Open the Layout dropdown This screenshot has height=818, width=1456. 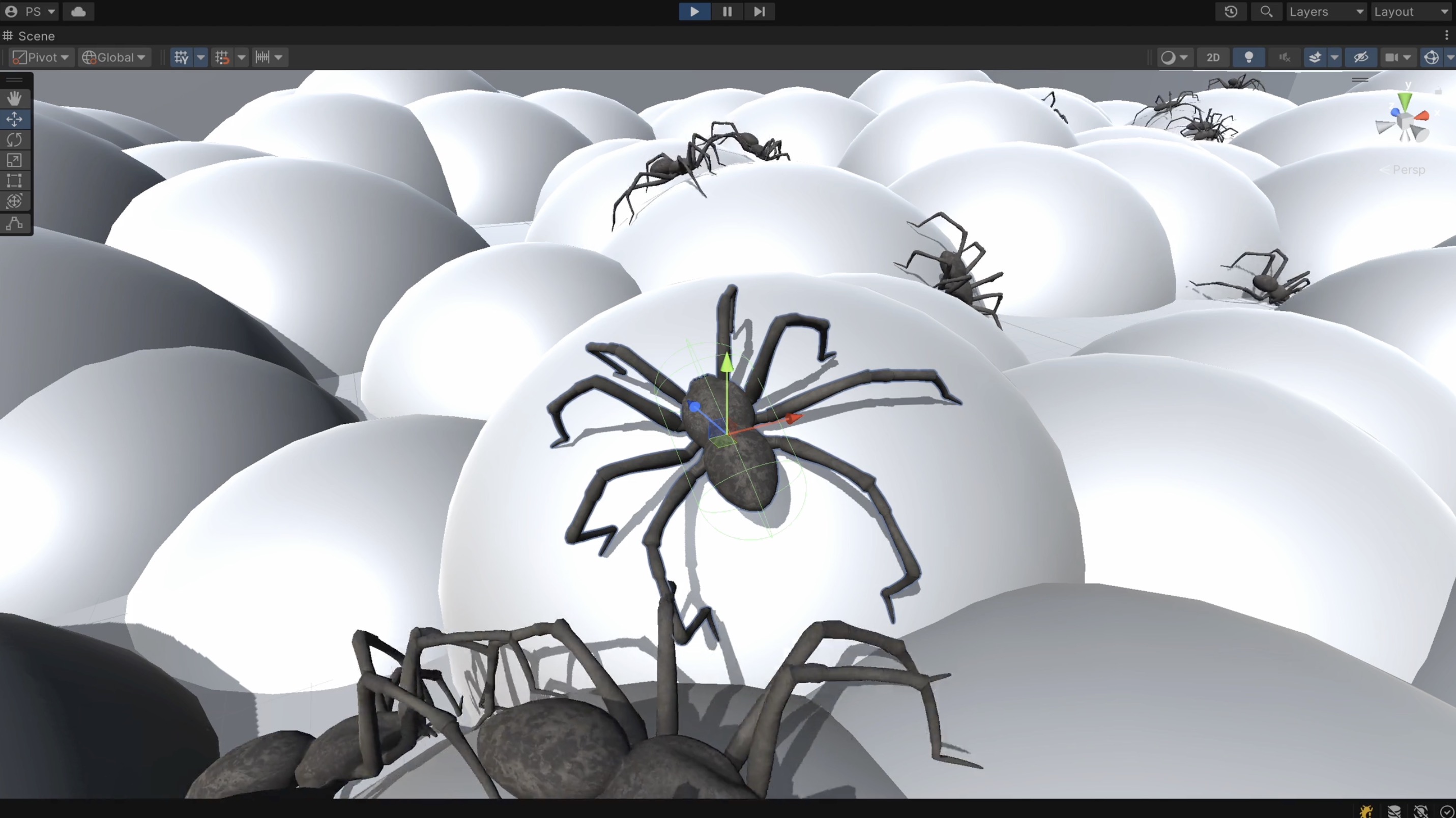pyautogui.click(x=1412, y=11)
